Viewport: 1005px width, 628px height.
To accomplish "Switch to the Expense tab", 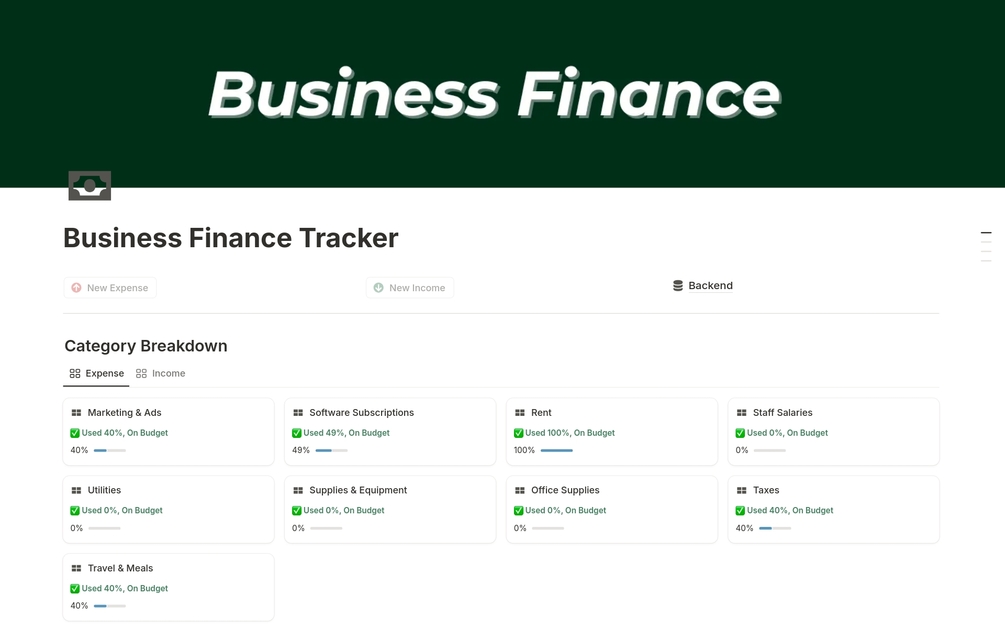I will point(97,374).
